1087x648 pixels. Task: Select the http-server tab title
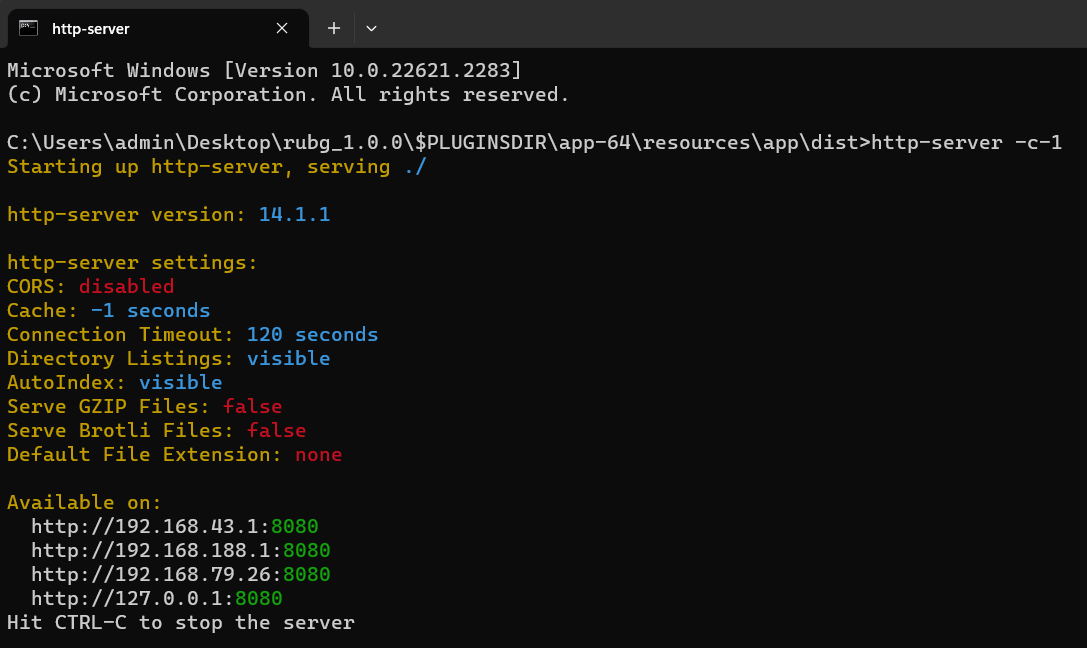tap(91, 29)
